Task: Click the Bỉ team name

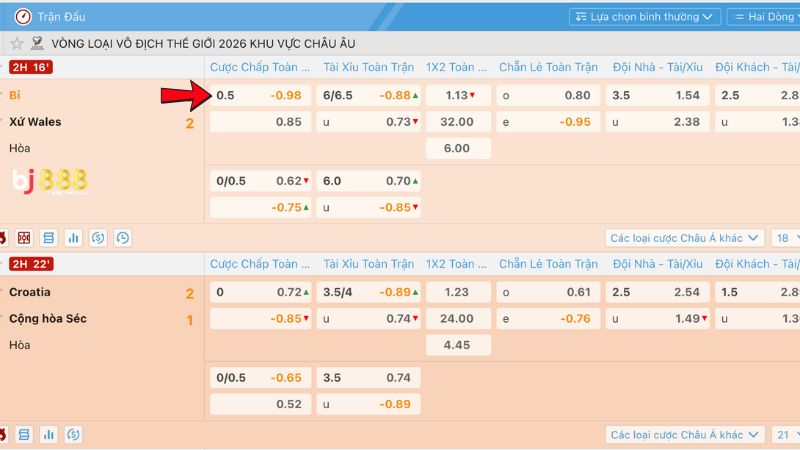Action: pos(15,95)
